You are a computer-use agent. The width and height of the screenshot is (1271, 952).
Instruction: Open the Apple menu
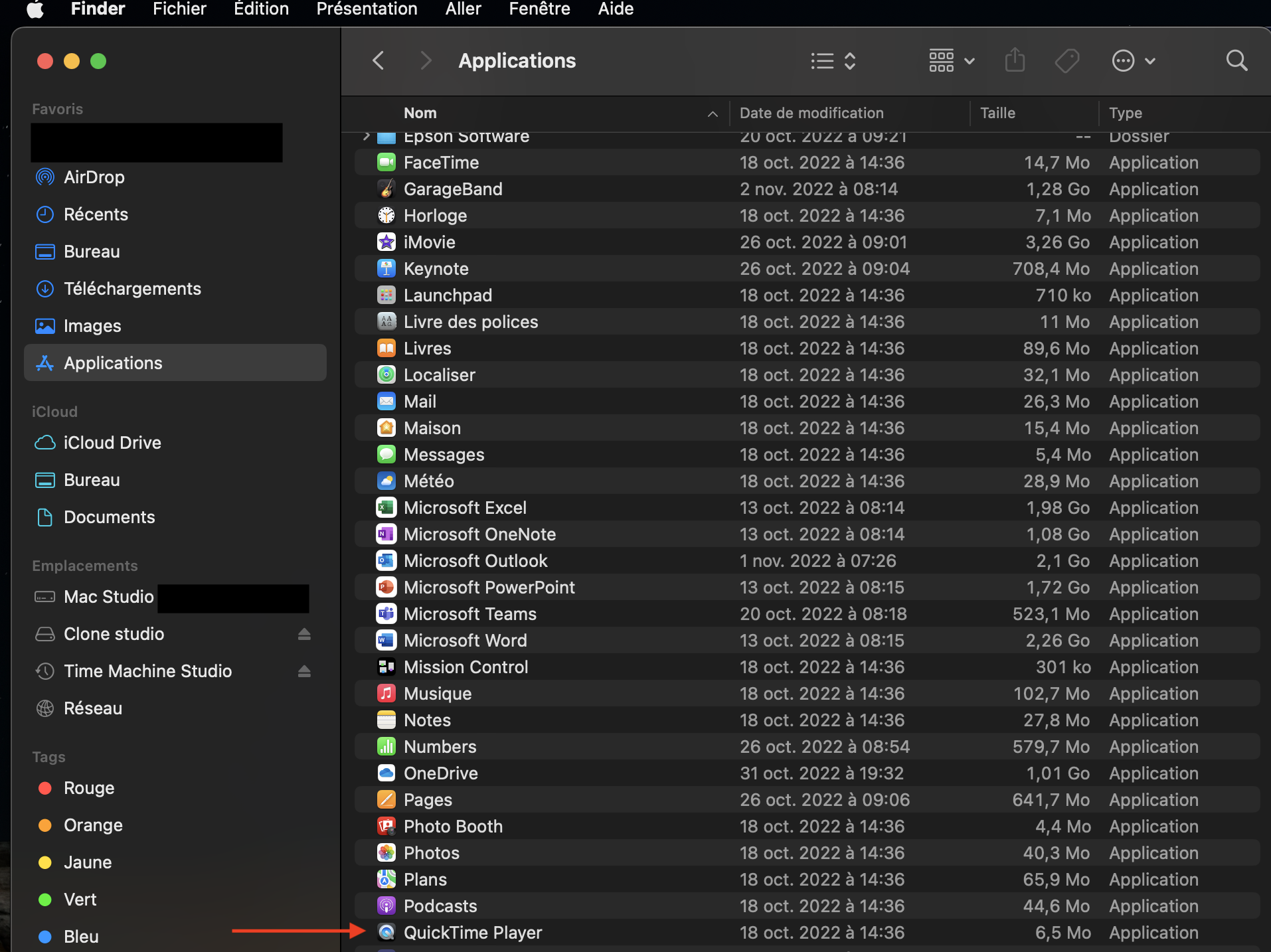35,9
